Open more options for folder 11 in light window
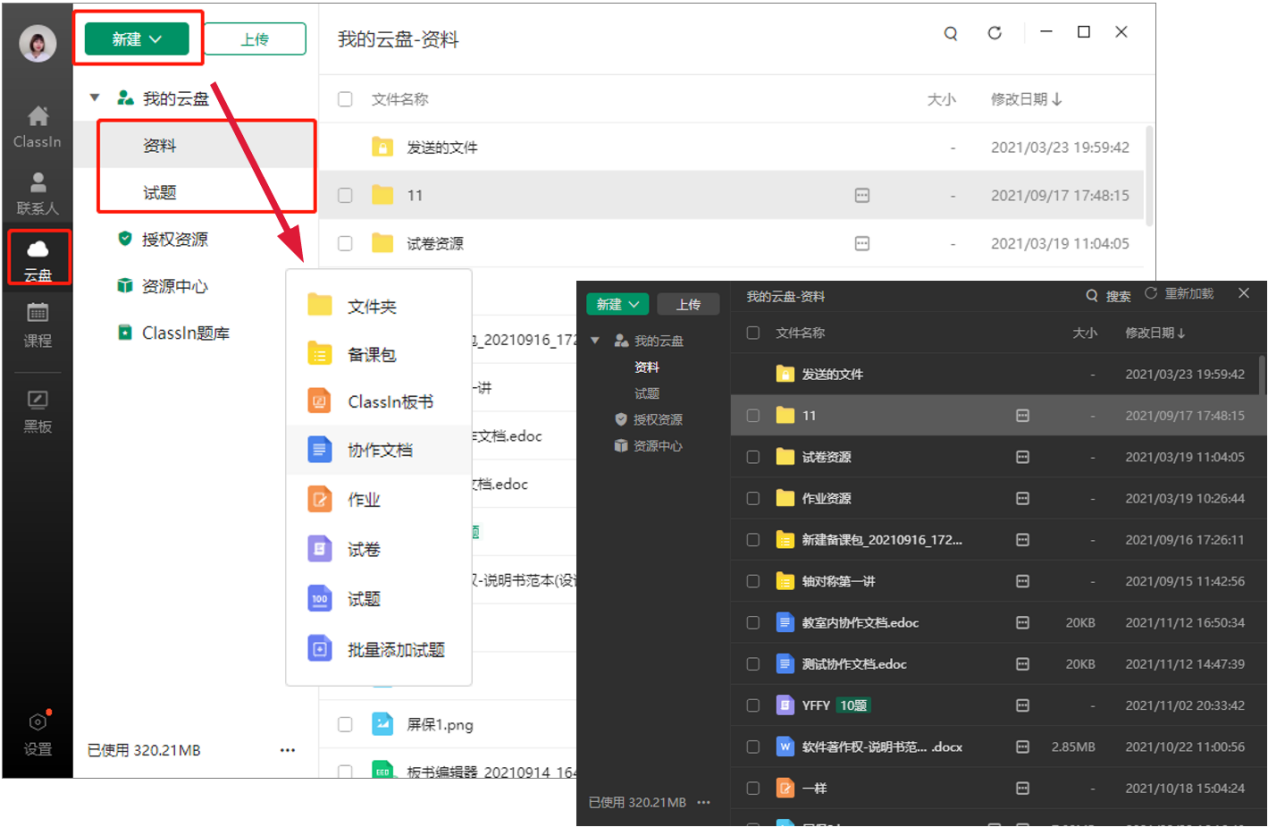The width and height of the screenshot is (1268, 827). [863, 196]
